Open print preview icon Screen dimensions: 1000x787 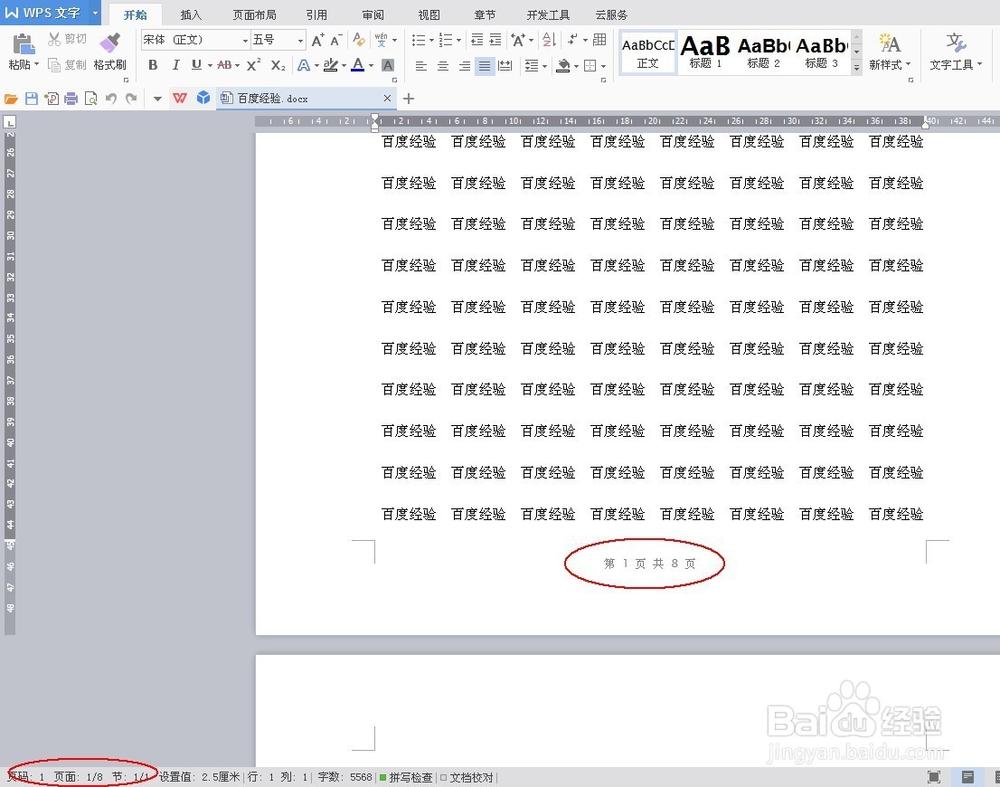point(91,99)
